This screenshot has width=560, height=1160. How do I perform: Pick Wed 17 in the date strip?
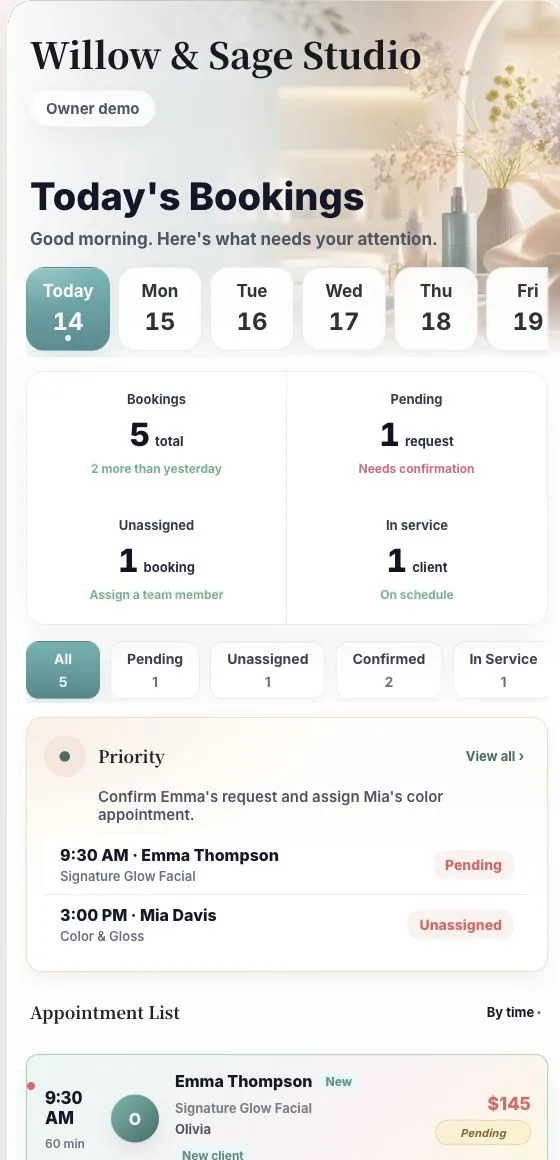click(x=344, y=308)
